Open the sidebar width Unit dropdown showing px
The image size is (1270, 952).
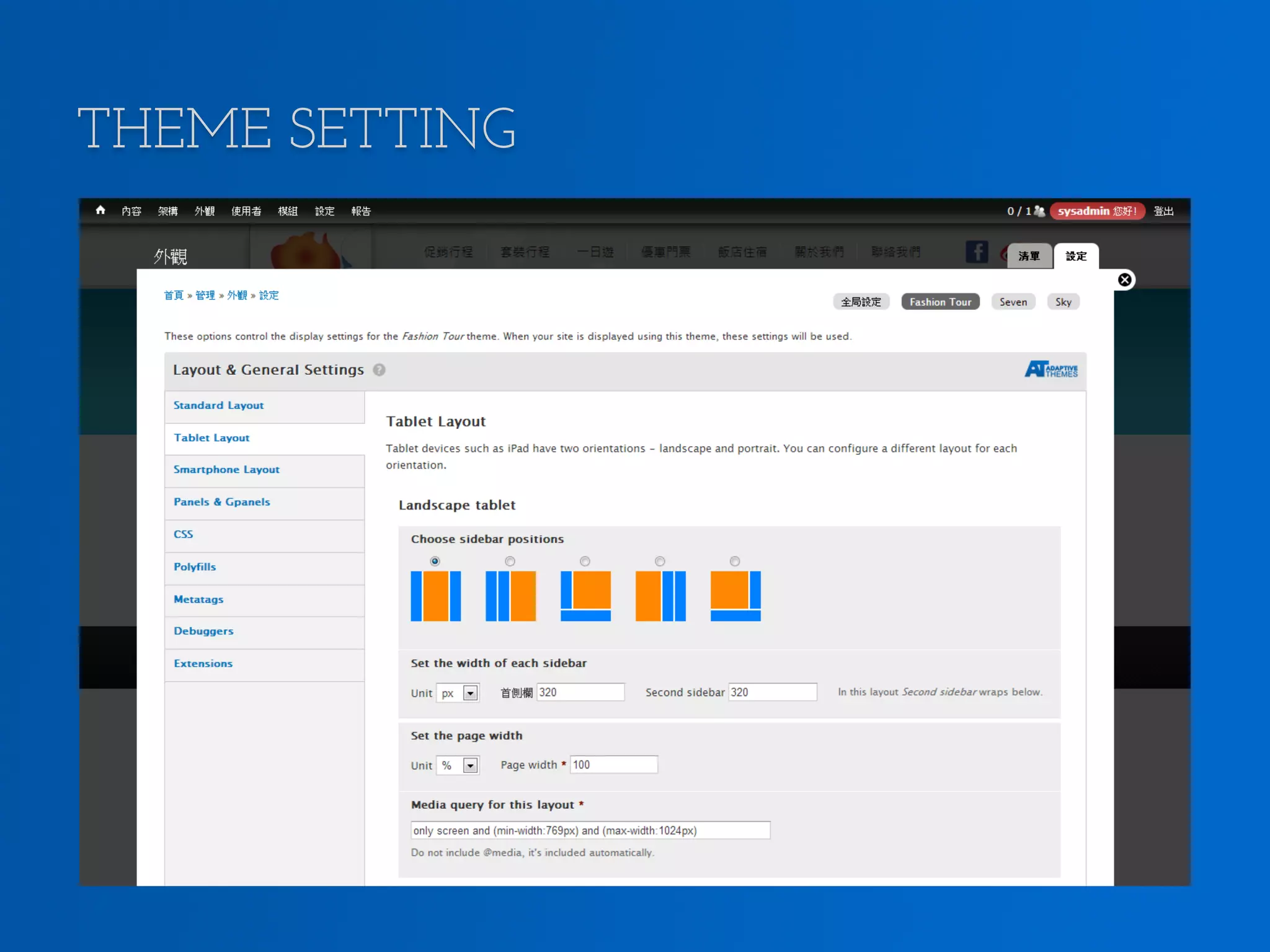pos(458,693)
